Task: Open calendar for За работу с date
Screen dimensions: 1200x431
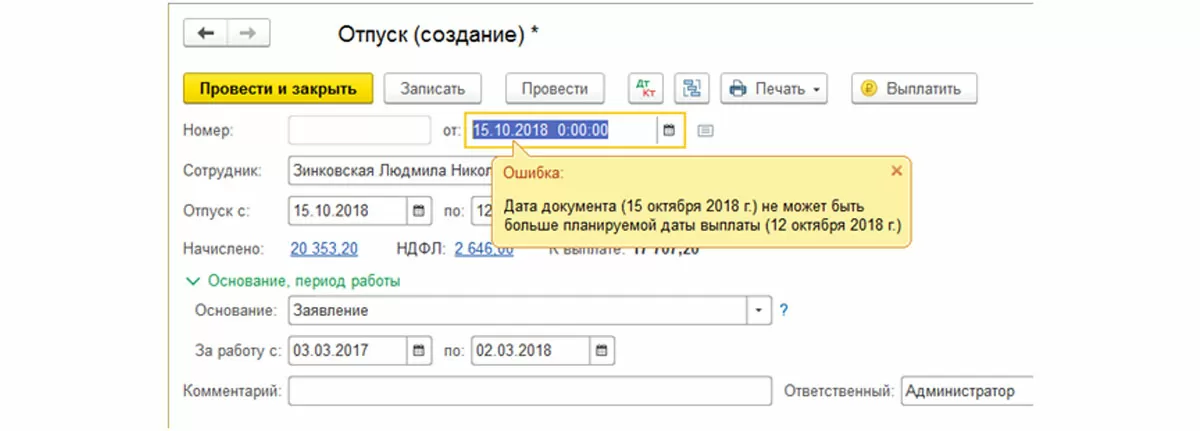Action: [419, 351]
